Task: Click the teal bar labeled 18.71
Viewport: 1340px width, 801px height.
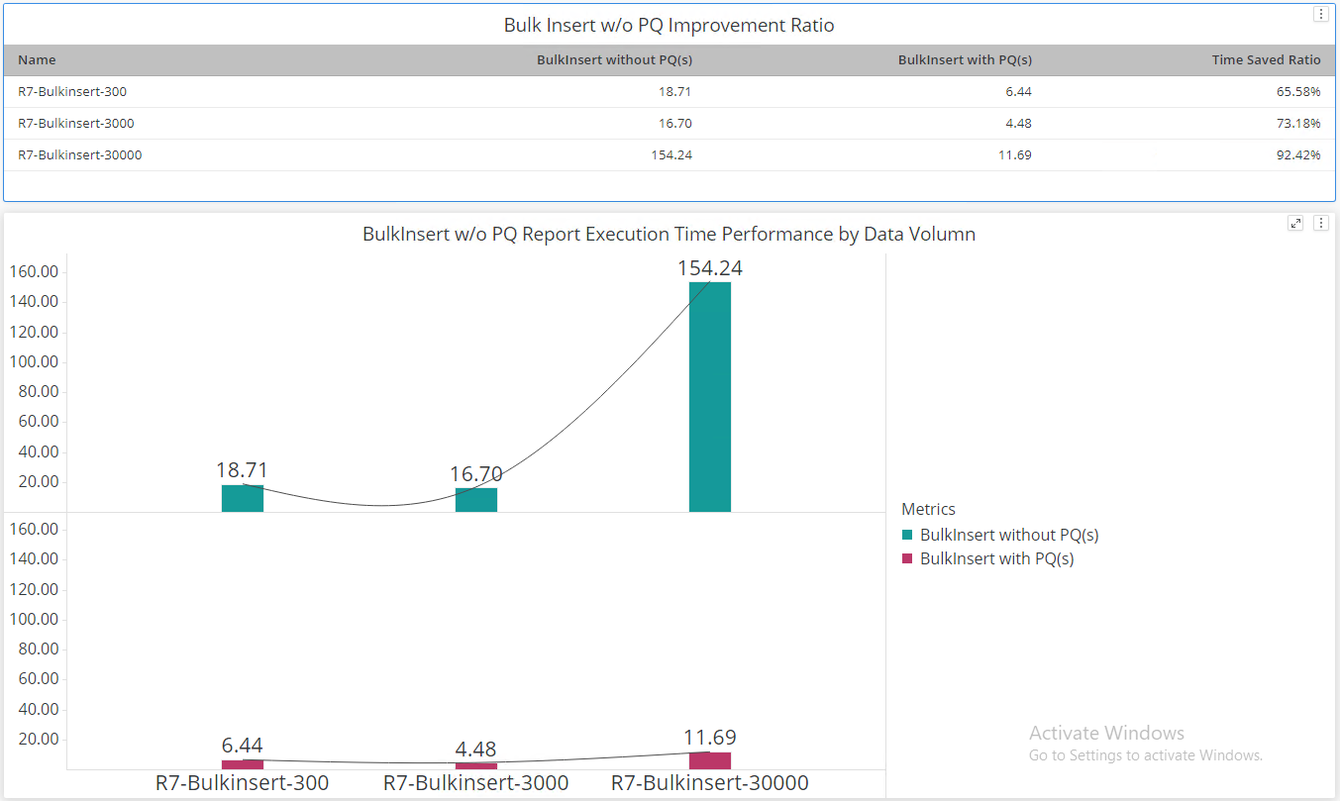Action: pyautogui.click(x=242, y=499)
